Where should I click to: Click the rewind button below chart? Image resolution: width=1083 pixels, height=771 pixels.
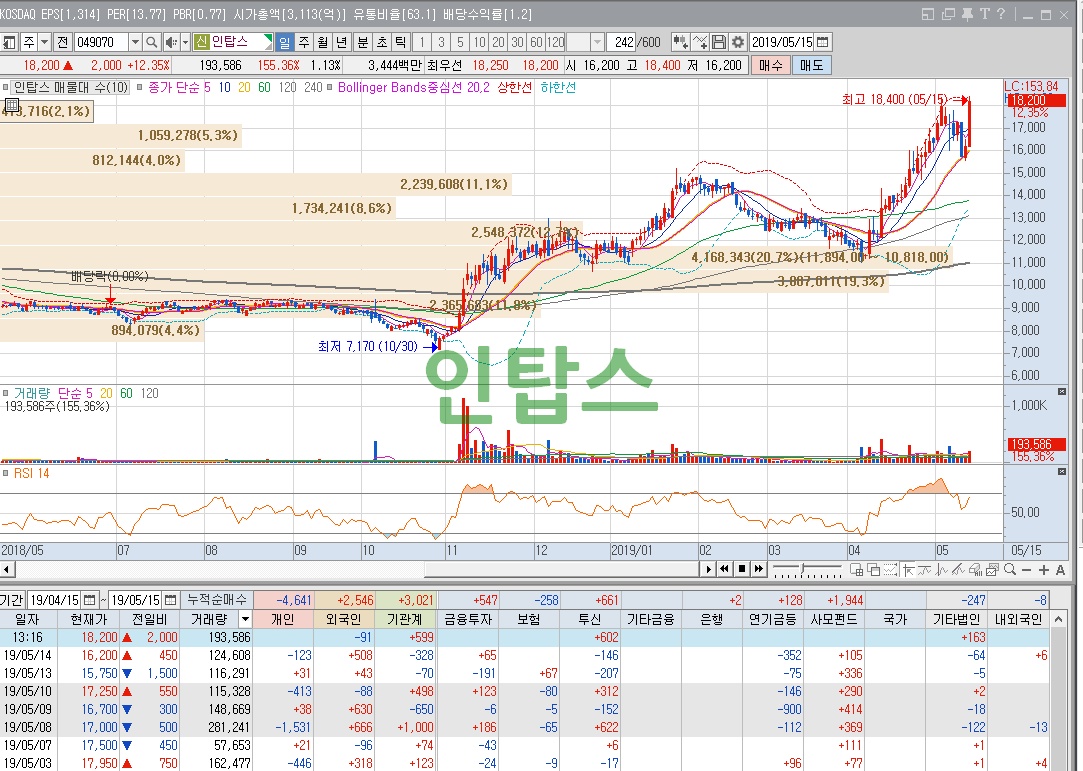click(x=725, y=569)
